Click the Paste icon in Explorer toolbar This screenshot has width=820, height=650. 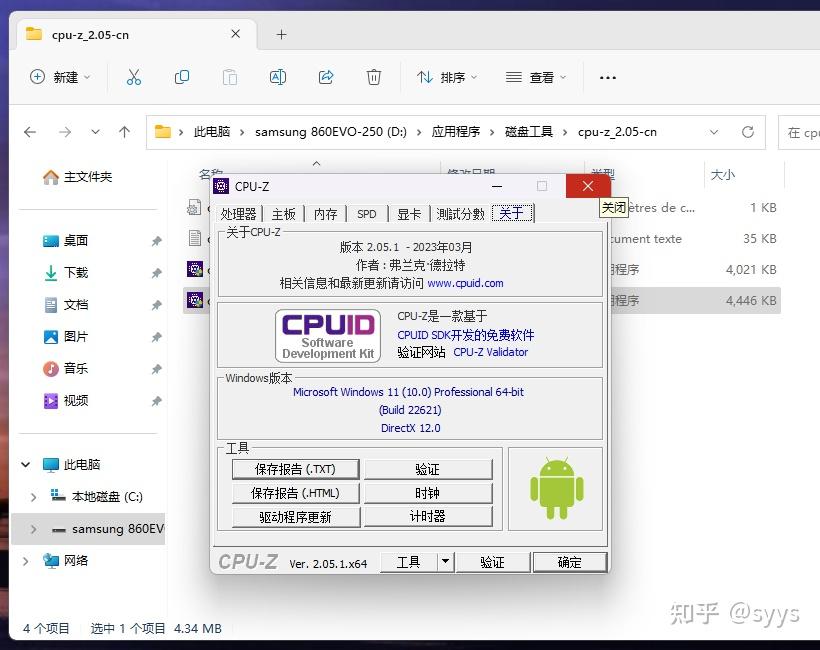(x=229, y=76)
